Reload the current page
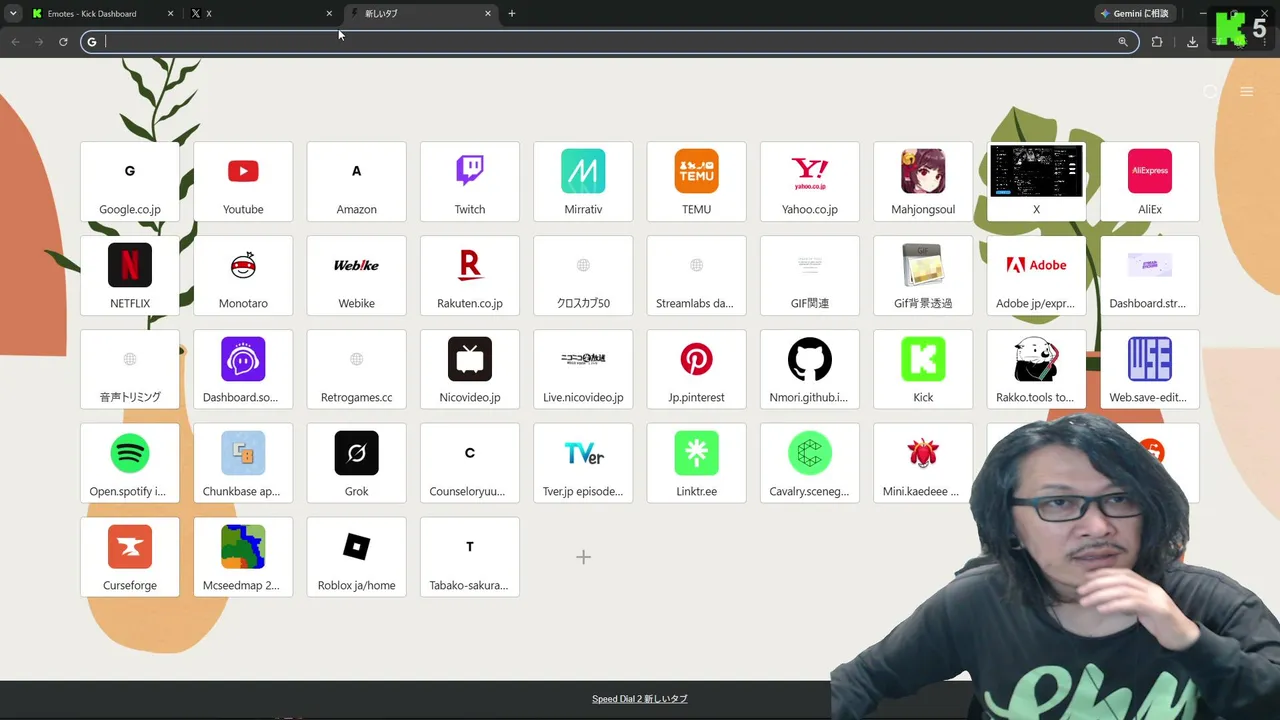The image size is (1280, 720). coord(63,42)
